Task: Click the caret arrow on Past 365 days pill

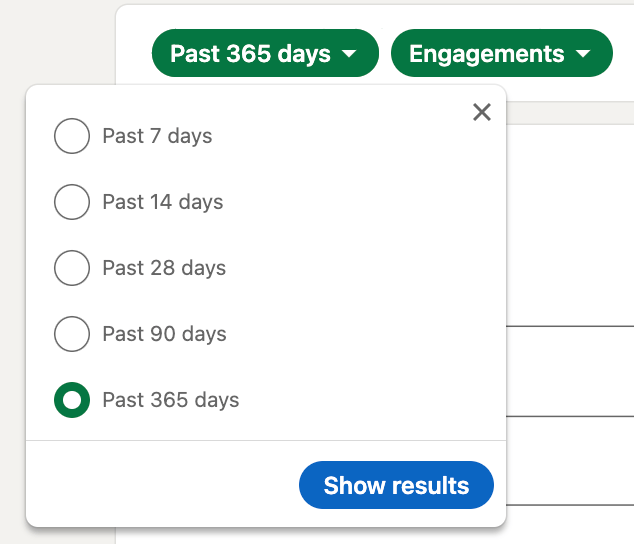Action: point(348,54)
